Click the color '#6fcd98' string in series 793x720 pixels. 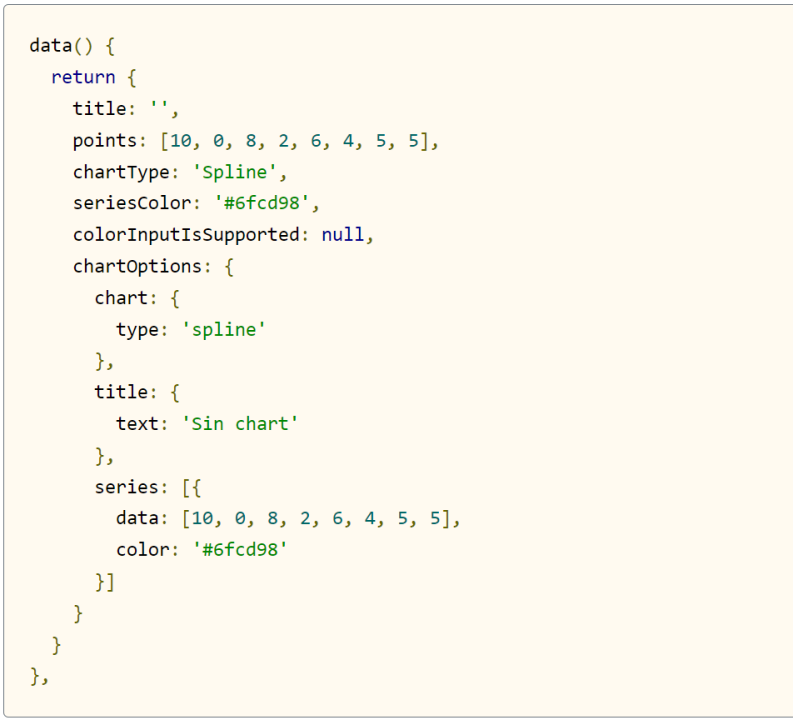240,550
